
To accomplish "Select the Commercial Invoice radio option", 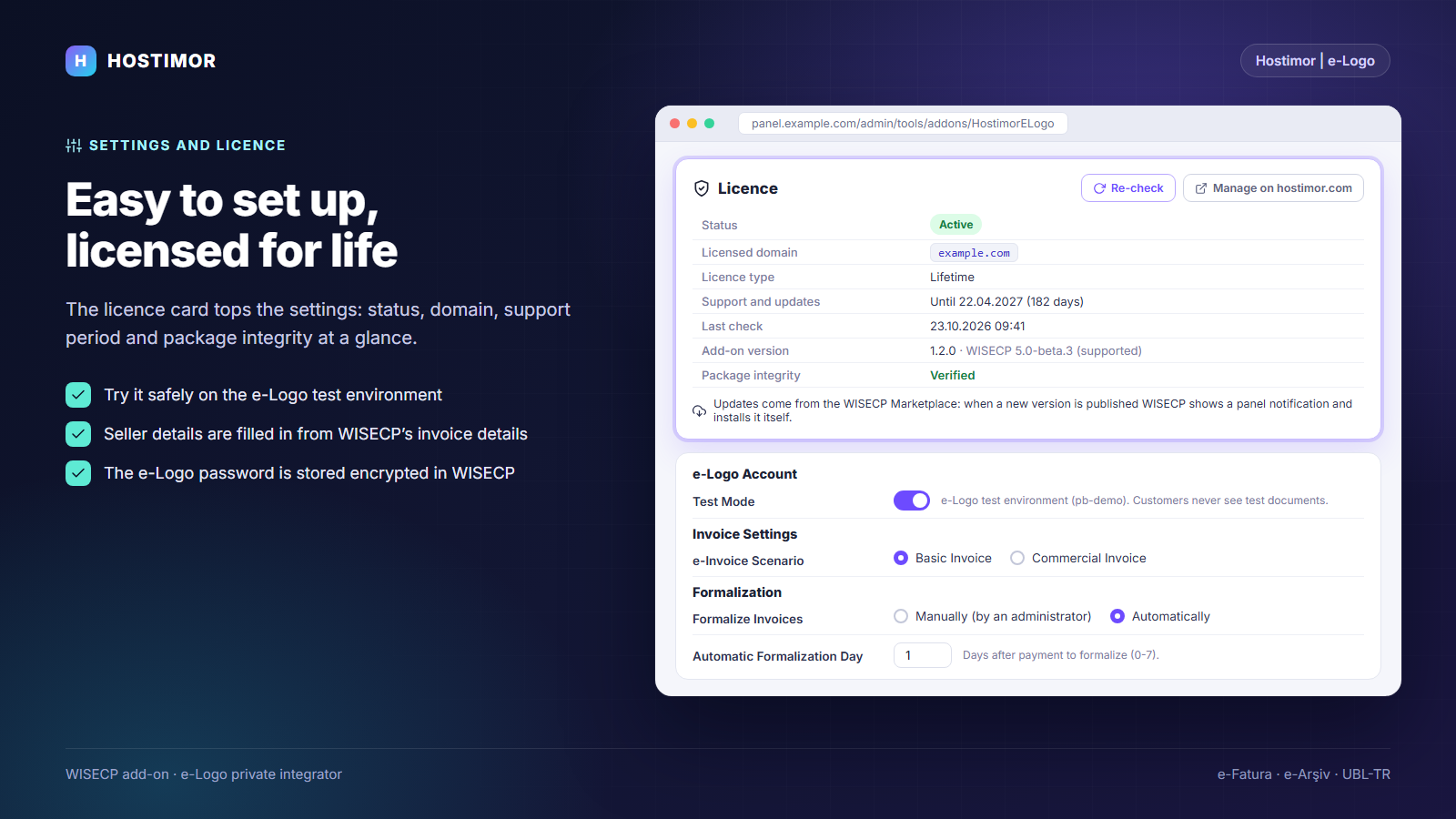I will pos(1017,558).
